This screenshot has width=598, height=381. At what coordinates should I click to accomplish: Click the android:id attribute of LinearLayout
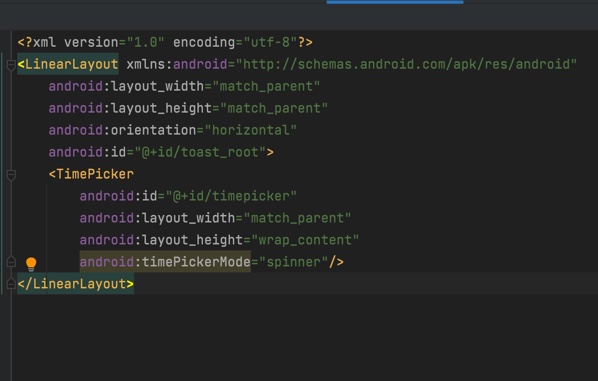tap(87, 152)
